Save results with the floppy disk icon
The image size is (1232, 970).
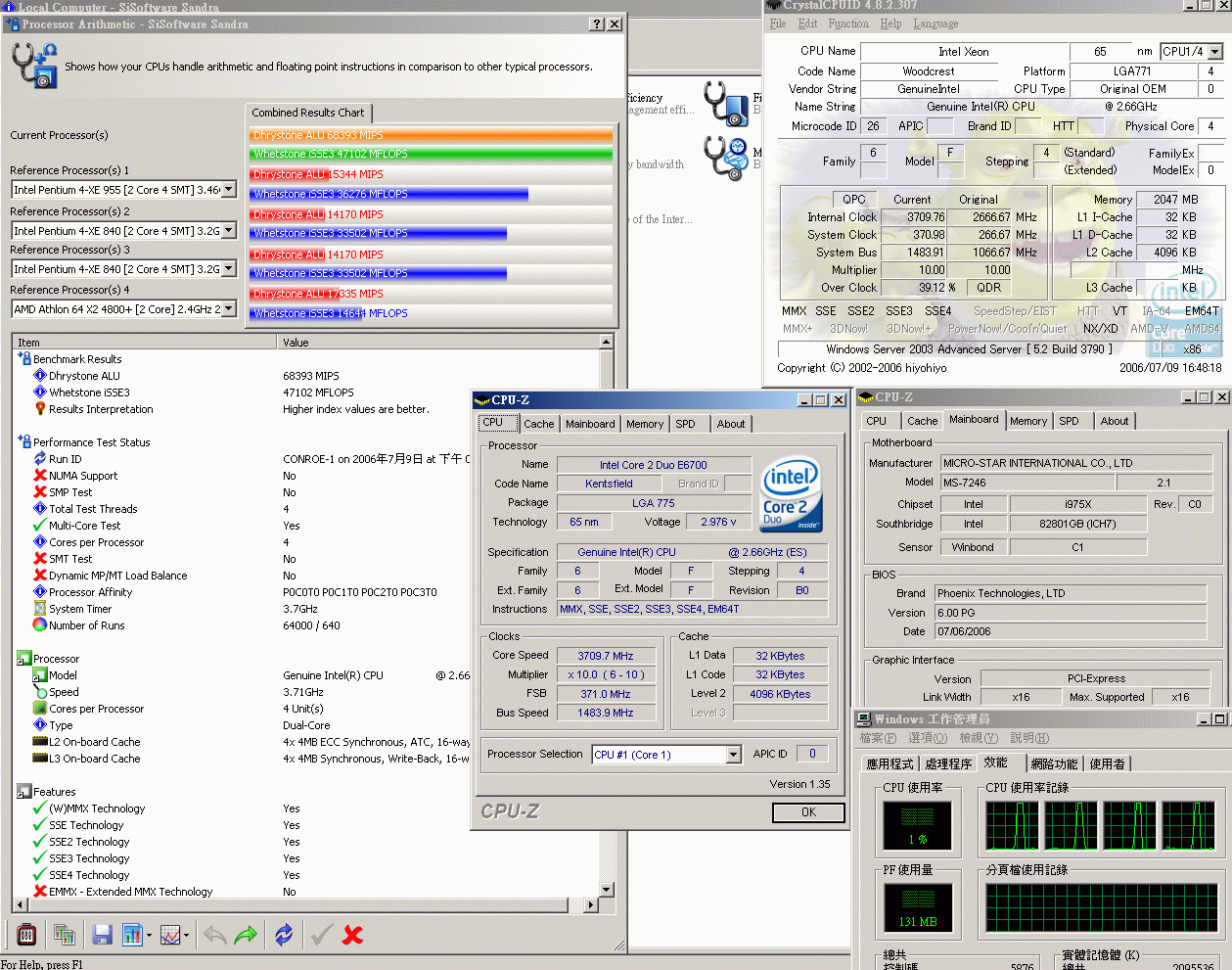click(102, 935)
